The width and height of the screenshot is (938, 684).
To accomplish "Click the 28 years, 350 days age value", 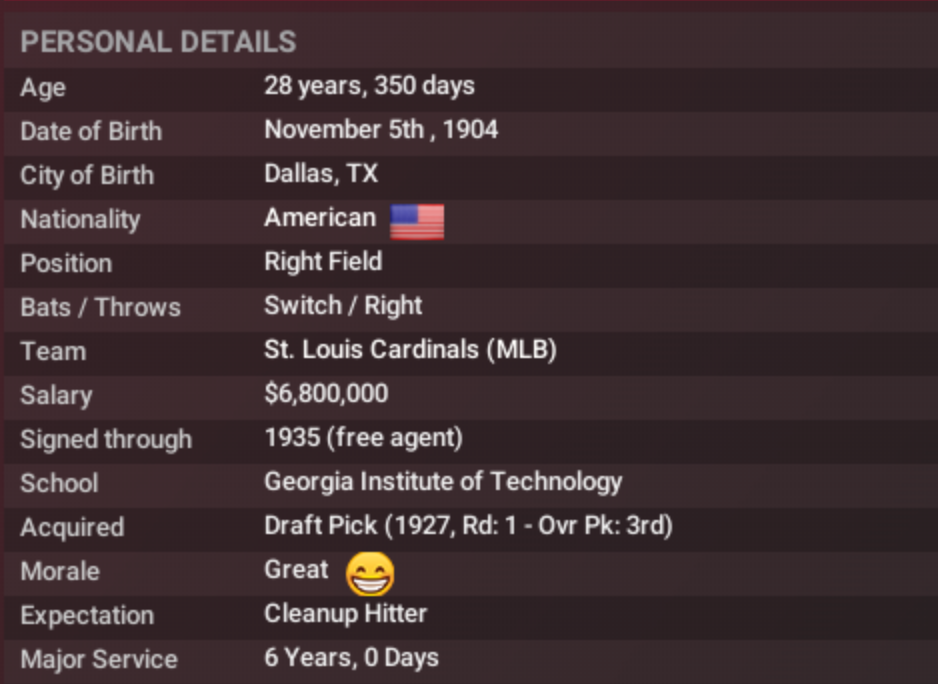I will click(x=369, y=86).
